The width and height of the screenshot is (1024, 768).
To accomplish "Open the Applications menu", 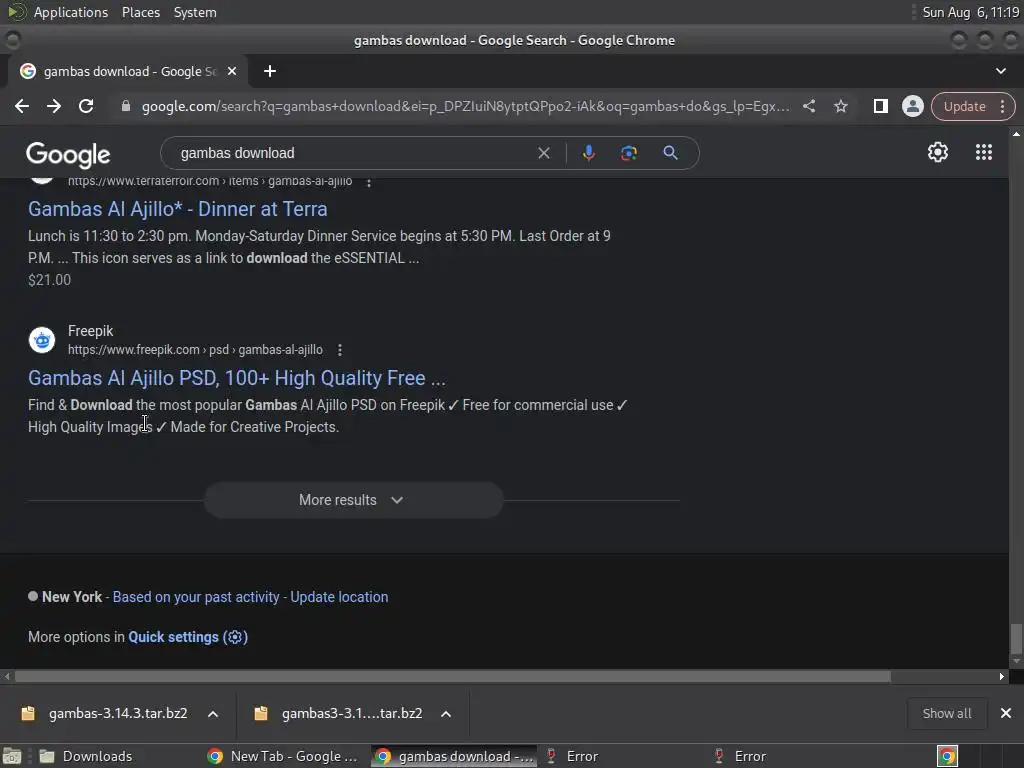I will (x=71, y=12).
